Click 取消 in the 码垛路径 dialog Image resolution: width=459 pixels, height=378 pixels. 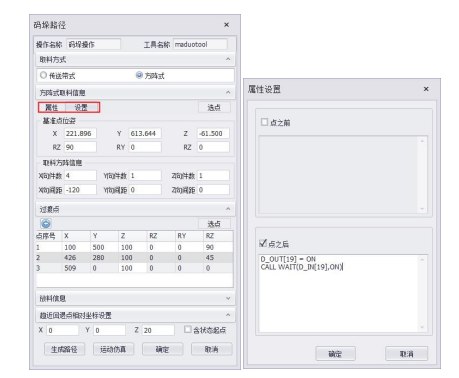(211, 349)
